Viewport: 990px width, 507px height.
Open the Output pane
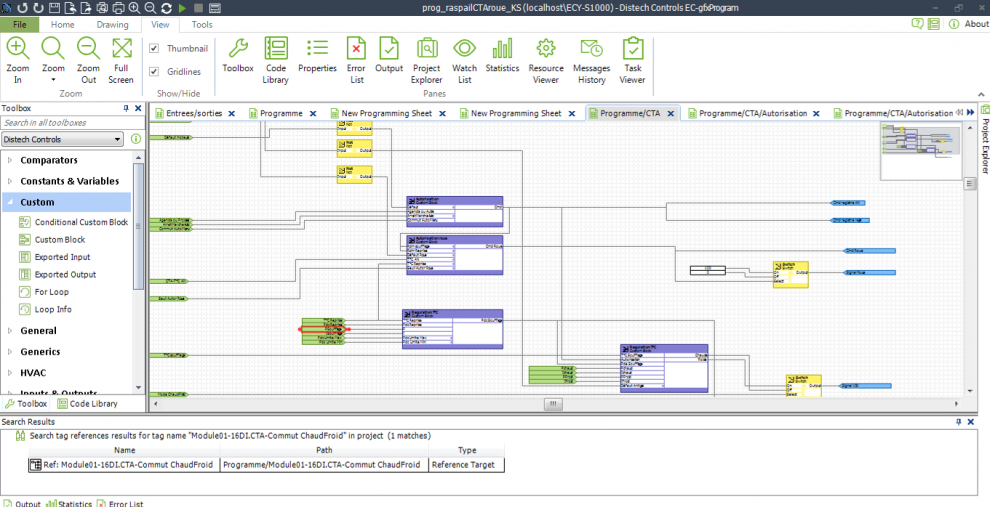click(x=389, y=56)
